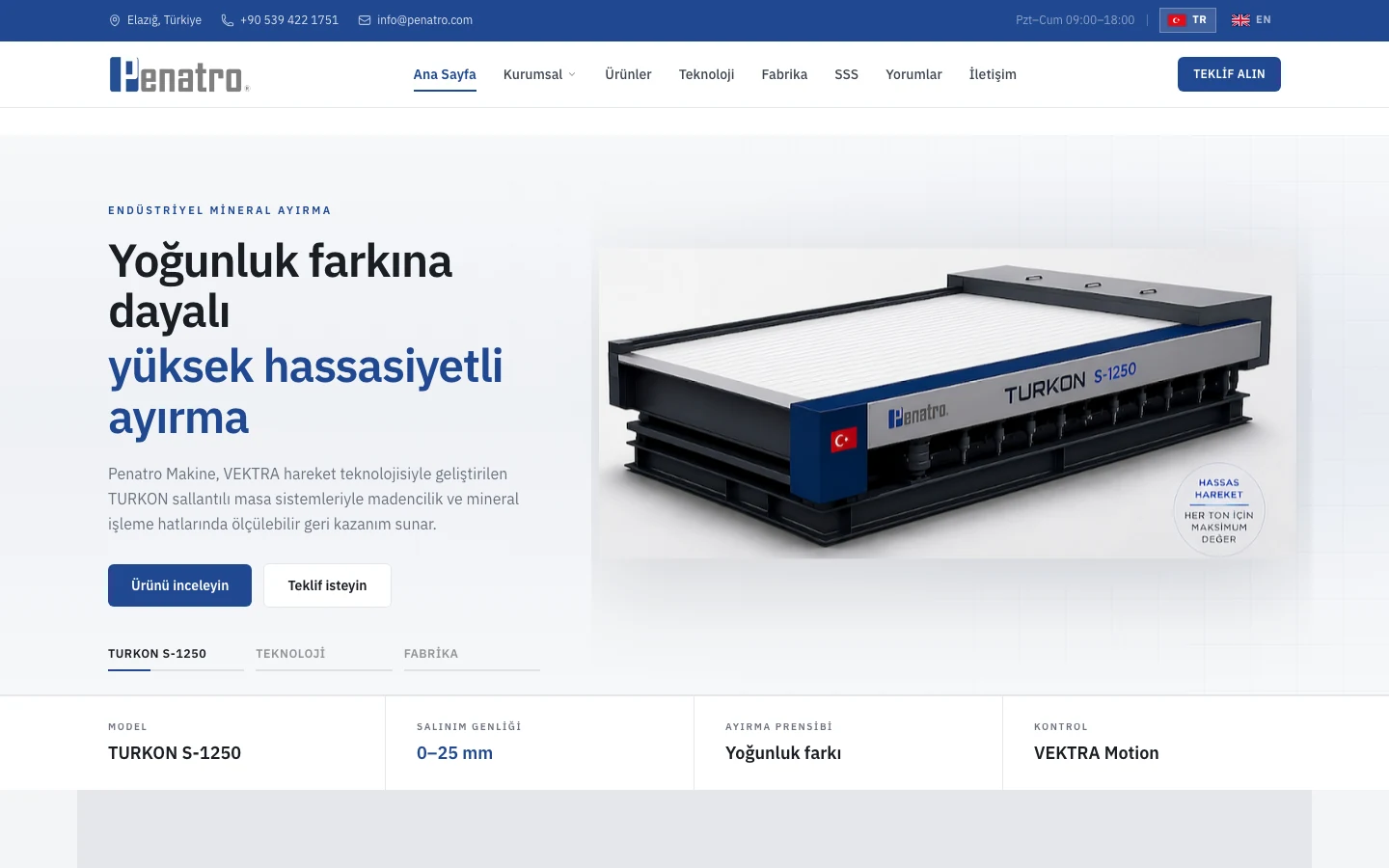Switch language to TR
The width and height of the screenshot is (1389, 868).
pyautogui.click(x=1187, y=20)
